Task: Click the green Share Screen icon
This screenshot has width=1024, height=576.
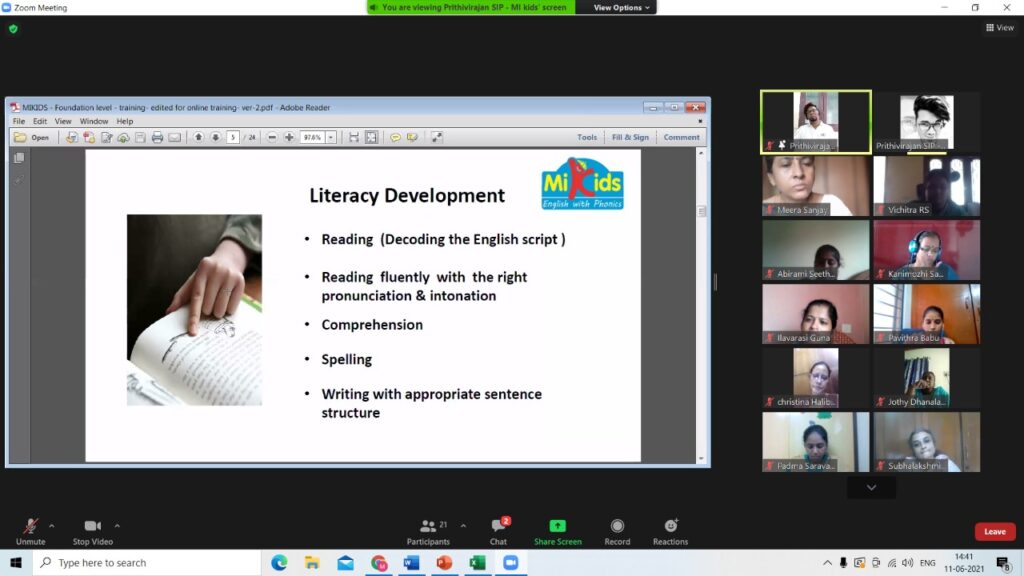Action: pyautogui.click(x=557, y=526)
